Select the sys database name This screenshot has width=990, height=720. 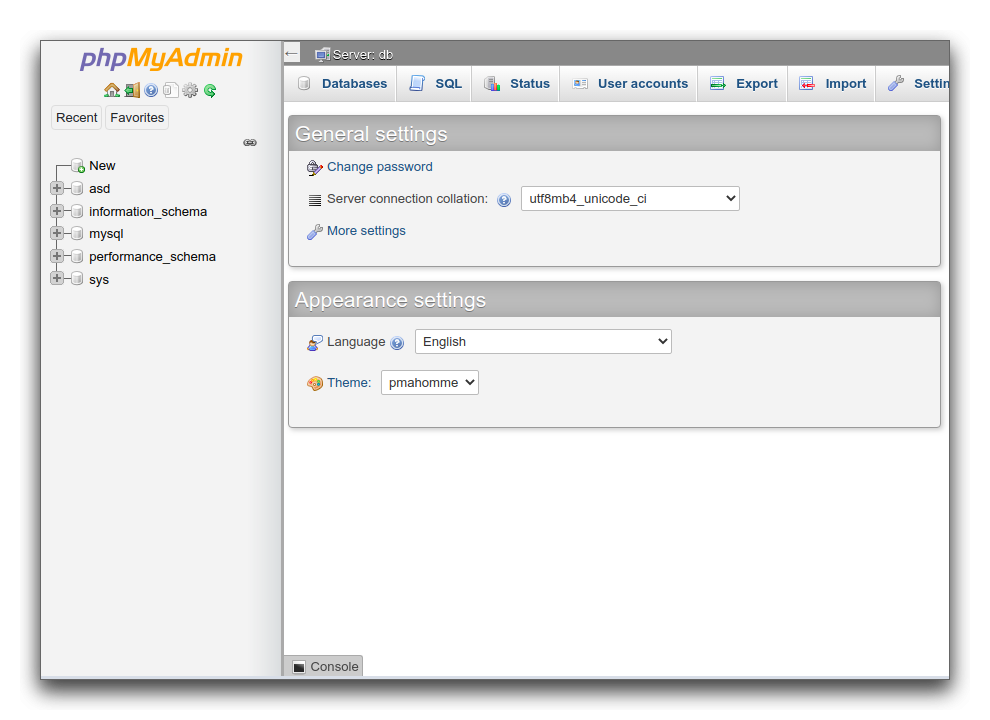pos(99,280)
